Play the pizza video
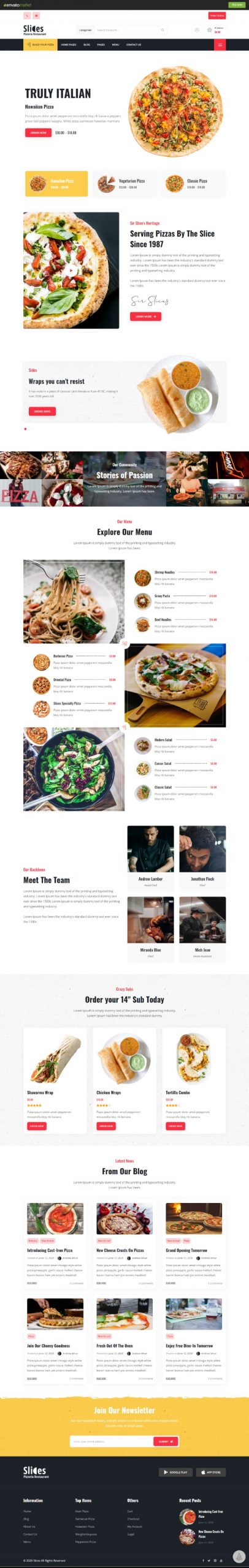This screenshot has height=1568, width=249. coord(71,270)
